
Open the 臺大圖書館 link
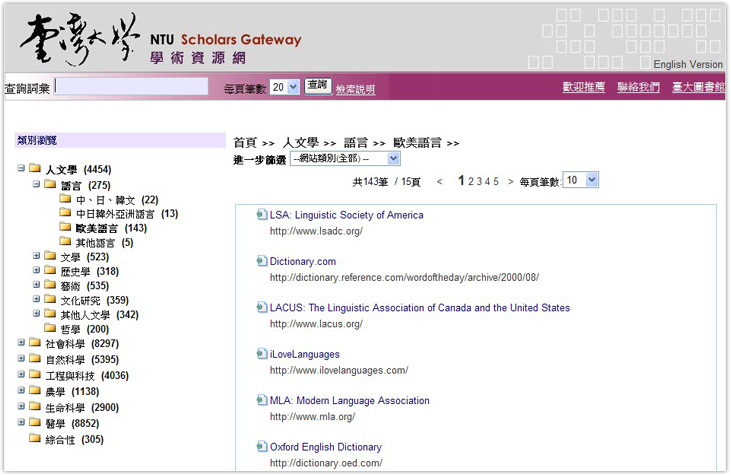pyautogui.click(x=698, y=87)
